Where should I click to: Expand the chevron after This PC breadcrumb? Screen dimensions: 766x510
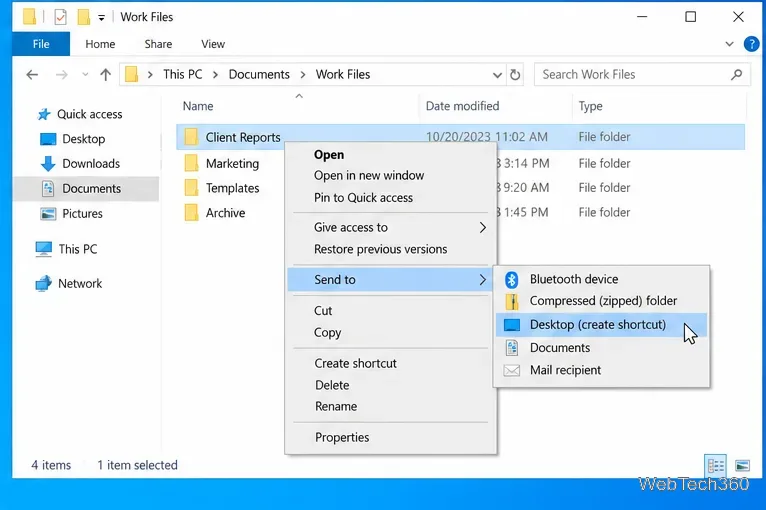tap(215, 75)
